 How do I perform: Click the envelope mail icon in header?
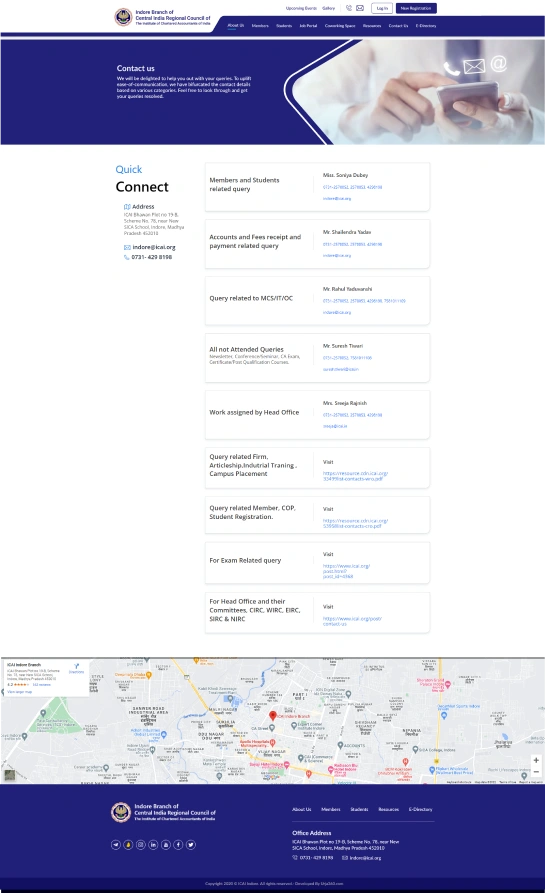[x=360, y=8]
